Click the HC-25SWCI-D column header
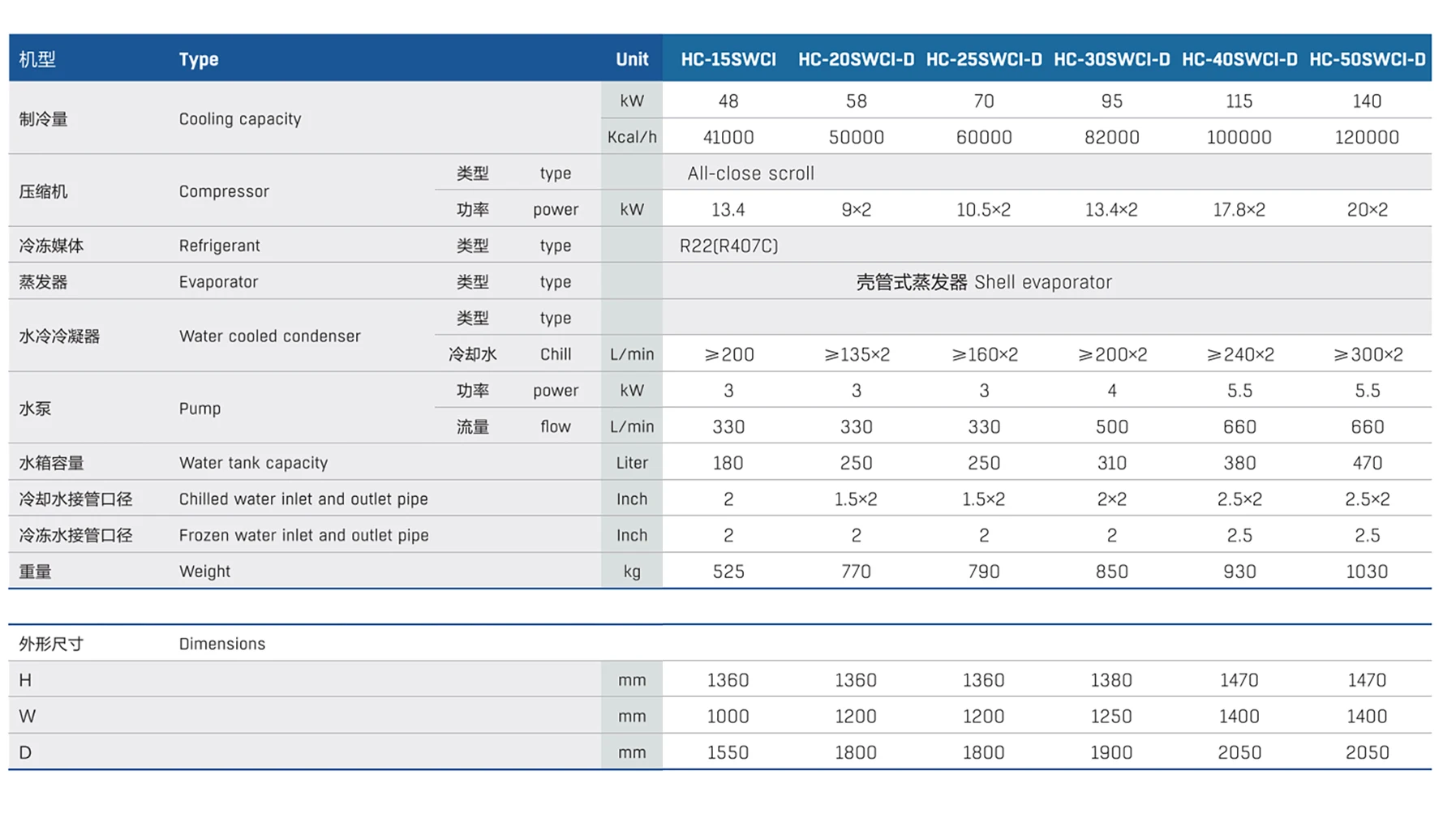This screenshot has height=822, width=1456. pyautogui.click(x=984, y=59)
